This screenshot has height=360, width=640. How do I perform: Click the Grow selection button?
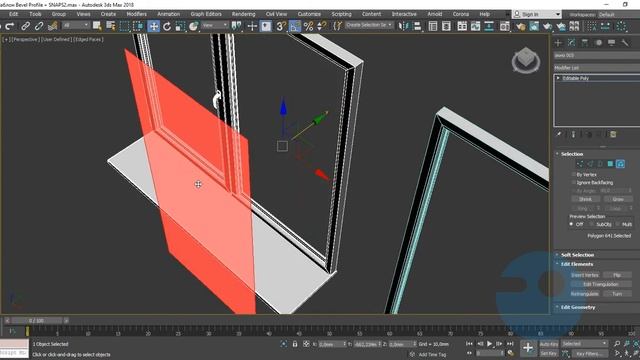(618, 199)
